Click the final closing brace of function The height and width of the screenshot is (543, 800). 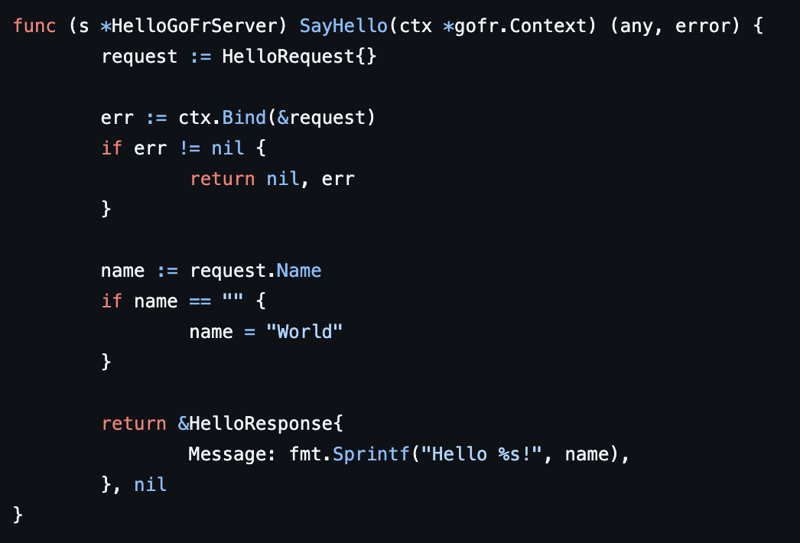pos(18,515)
